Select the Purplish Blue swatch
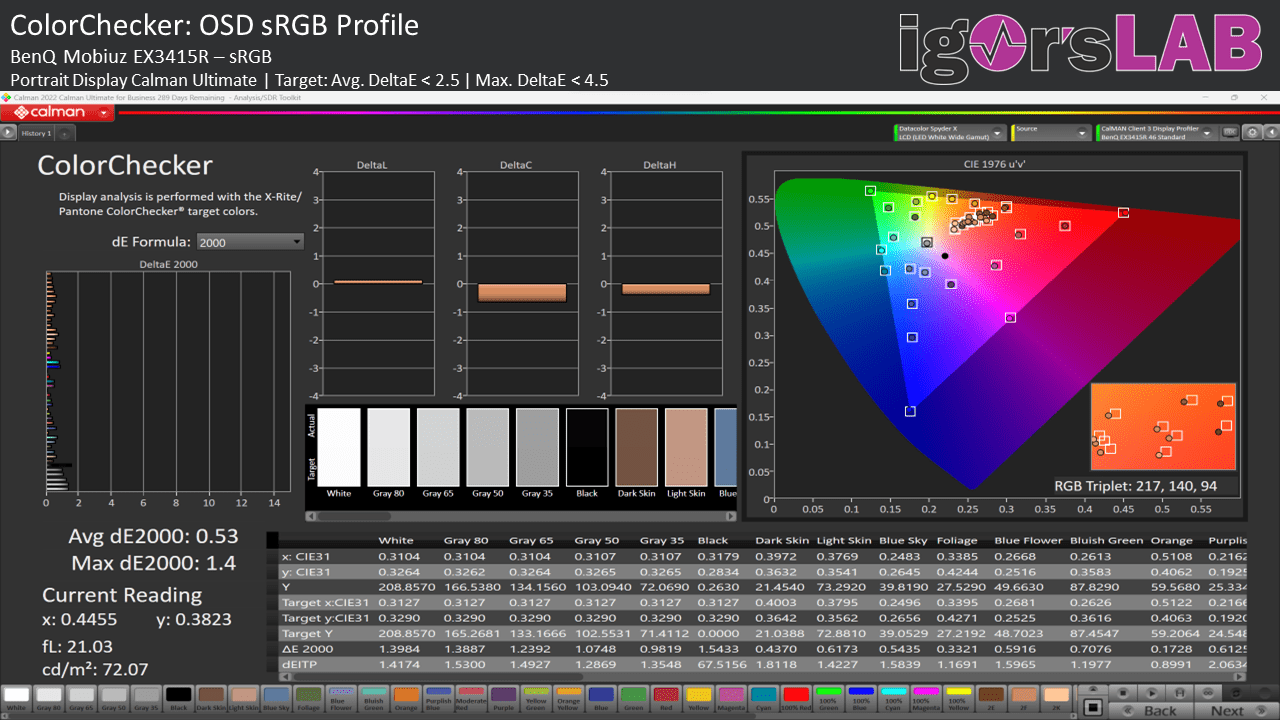 438,698
